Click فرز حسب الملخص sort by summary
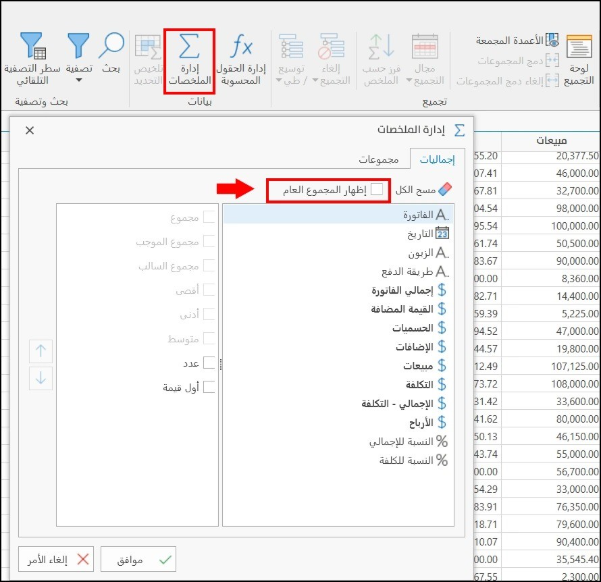601x582 pixels. click(381, 60)
